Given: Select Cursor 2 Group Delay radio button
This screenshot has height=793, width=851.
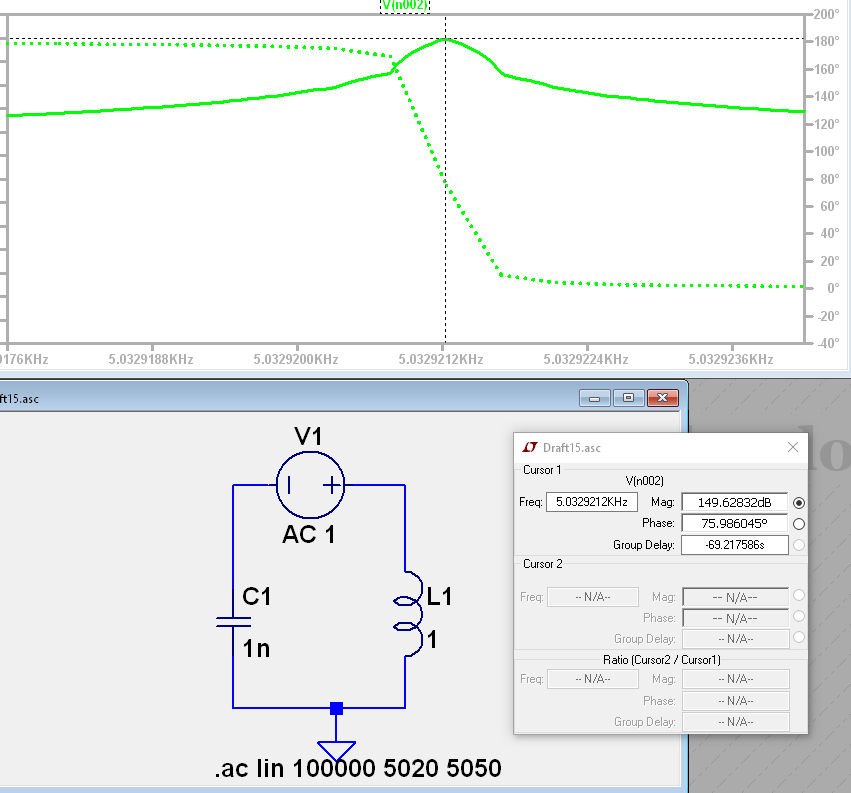Looking at the screenshot, I should [798, 637].
